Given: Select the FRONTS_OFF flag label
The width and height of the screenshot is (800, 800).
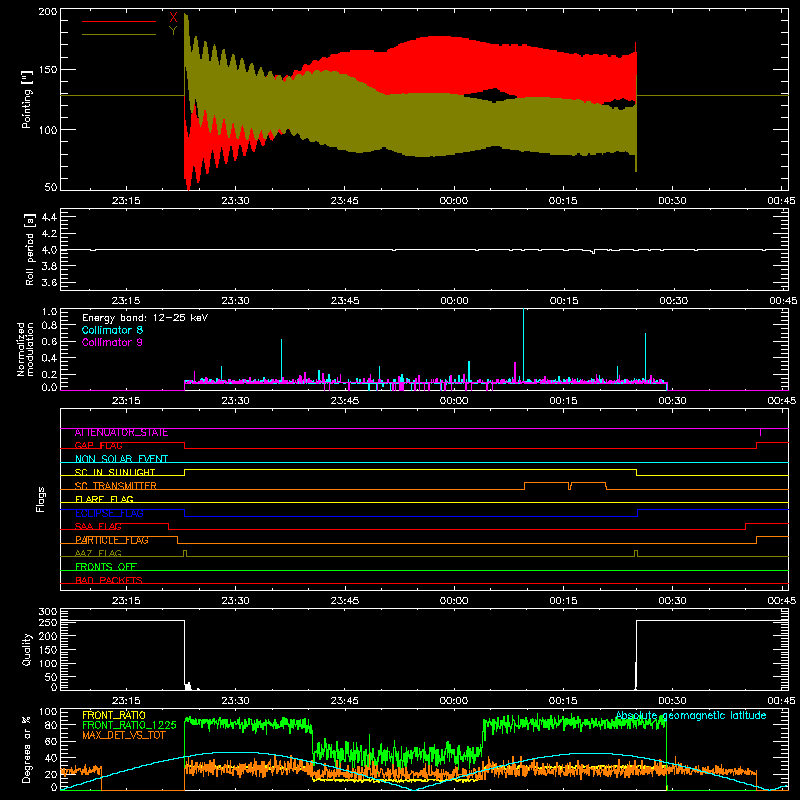Looking at the screenshot, I should [x=106, y=567].
